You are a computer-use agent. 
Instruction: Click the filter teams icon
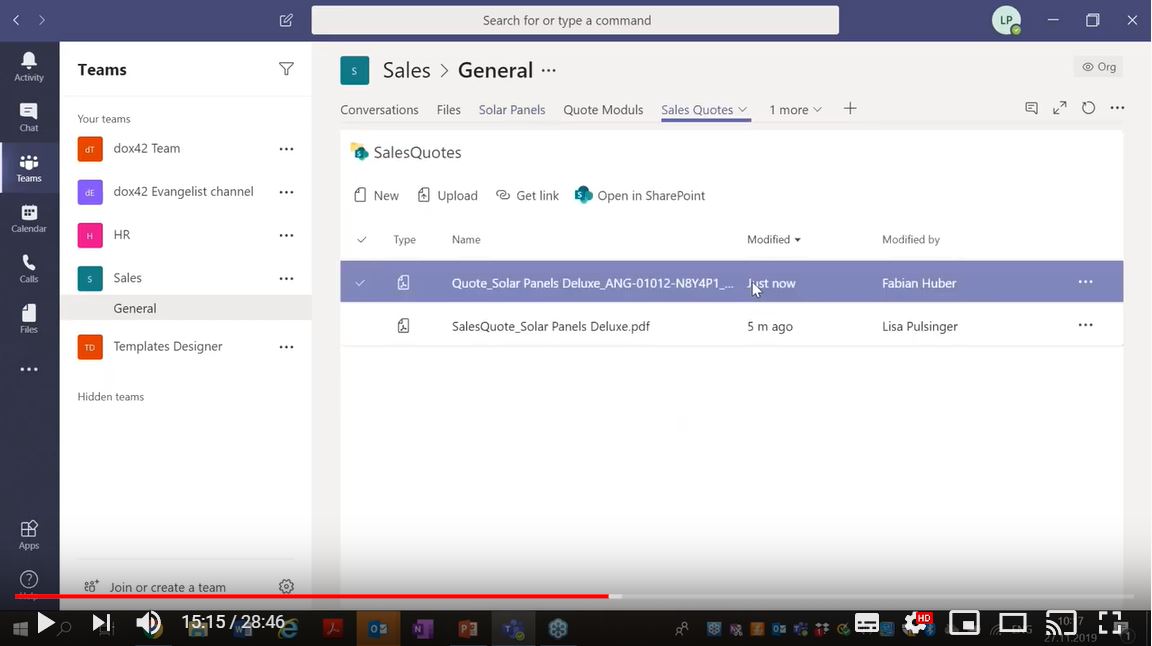[287, 69]
